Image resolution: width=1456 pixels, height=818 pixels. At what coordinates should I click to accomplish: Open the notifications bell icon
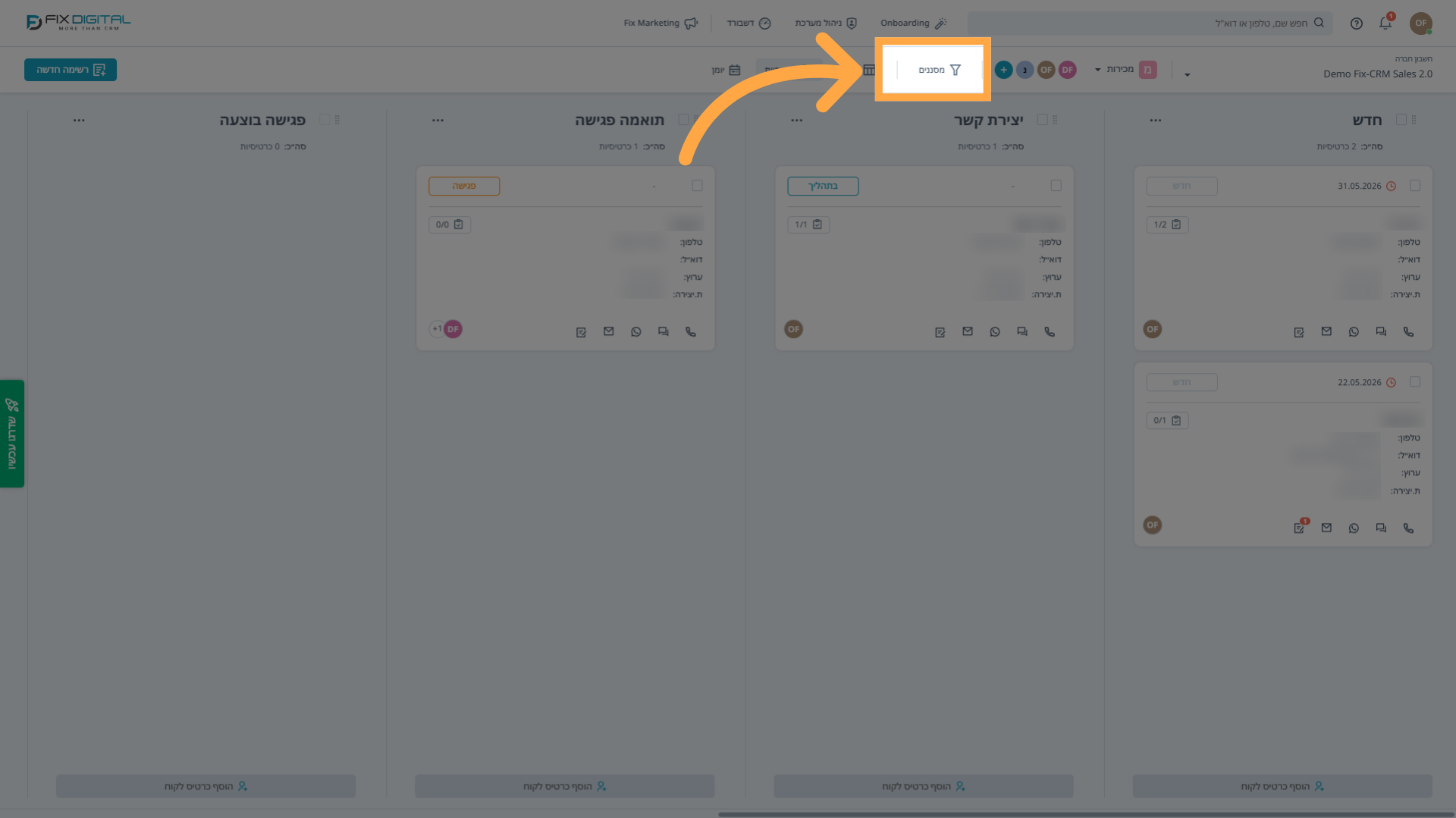point(1385,23)
